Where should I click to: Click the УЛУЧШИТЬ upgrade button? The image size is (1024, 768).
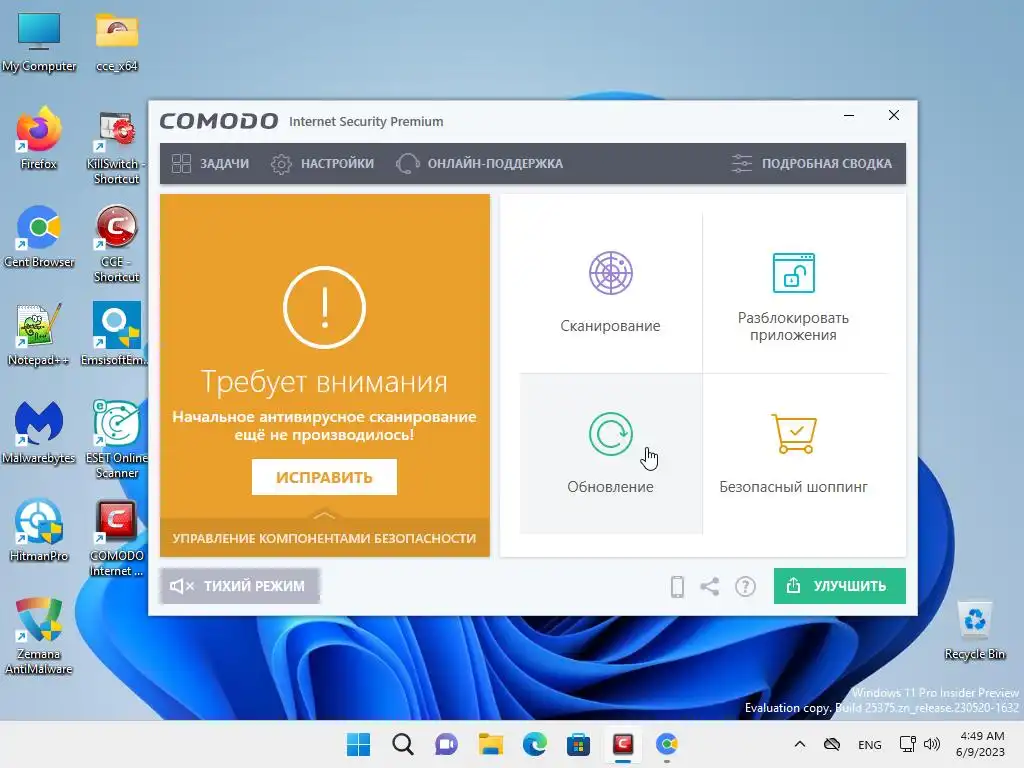(x=839, y=586)
